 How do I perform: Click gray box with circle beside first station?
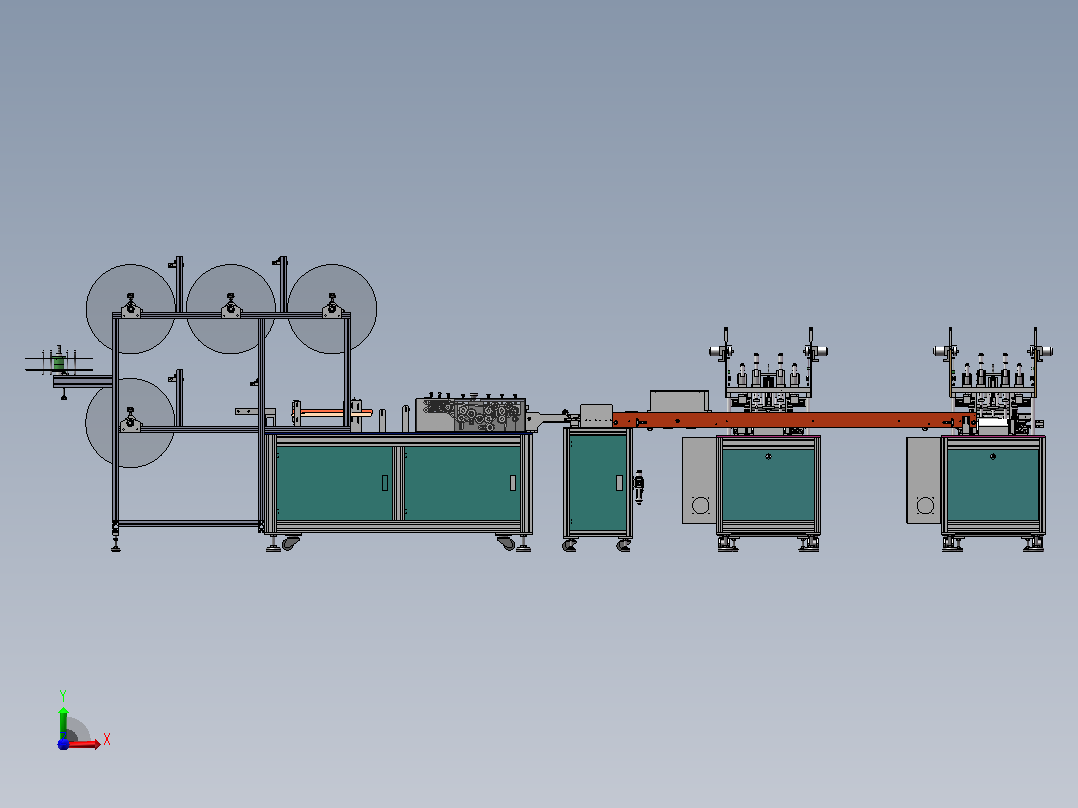(x=700, y=480)
